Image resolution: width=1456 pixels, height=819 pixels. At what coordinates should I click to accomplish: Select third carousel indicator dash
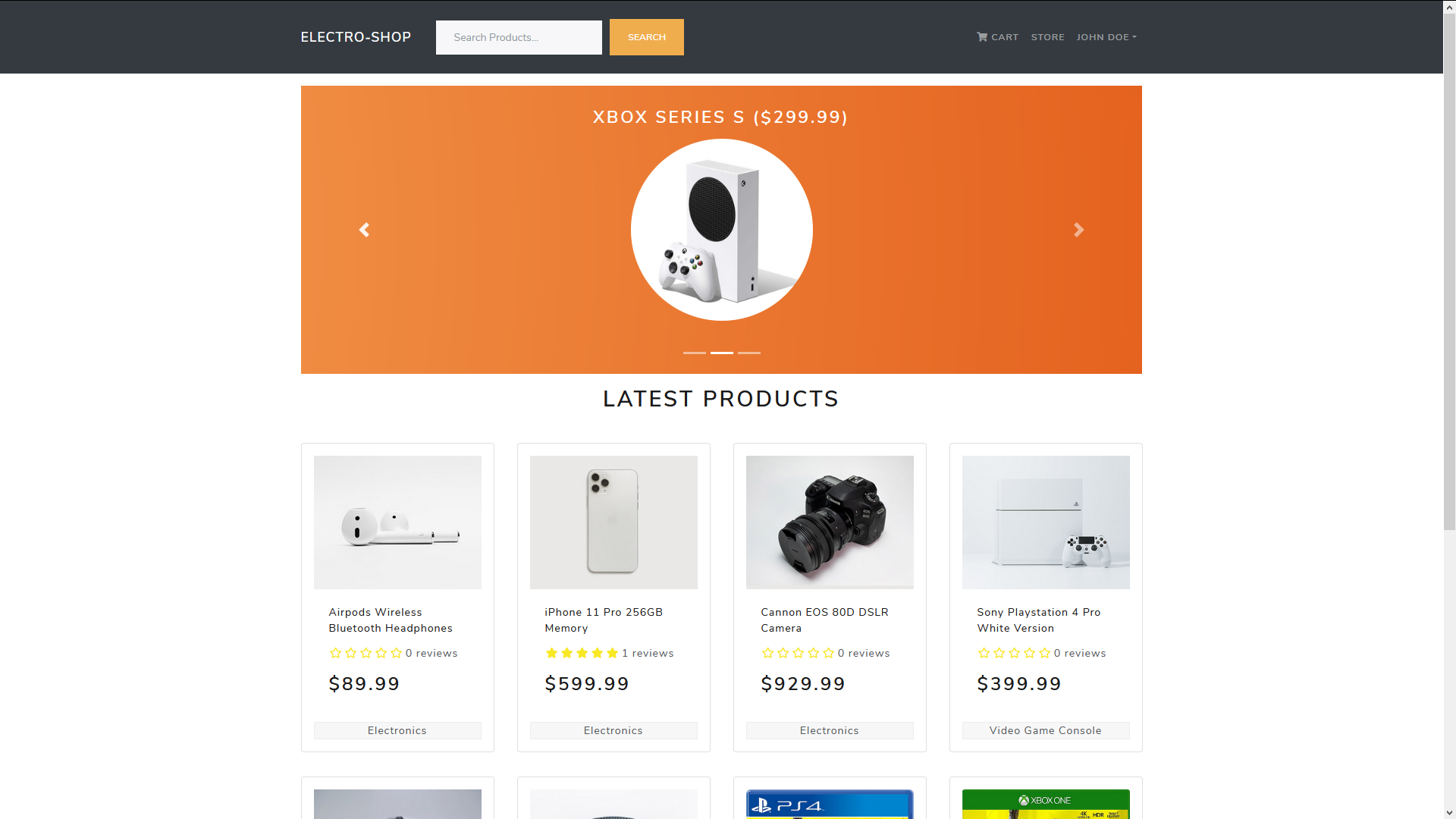(x=748, y=353)
